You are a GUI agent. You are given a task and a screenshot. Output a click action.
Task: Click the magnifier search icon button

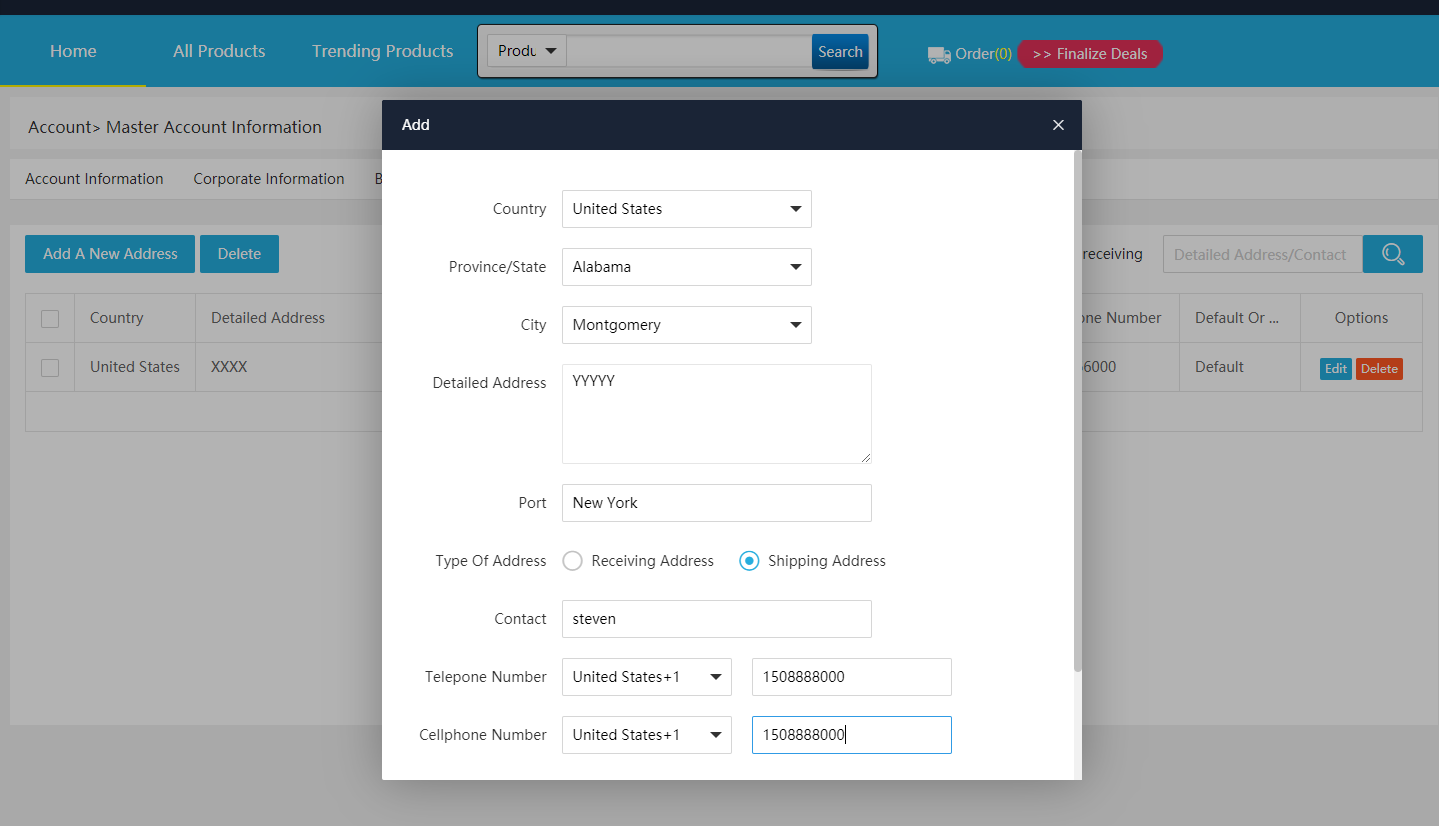pos(1392,254)
